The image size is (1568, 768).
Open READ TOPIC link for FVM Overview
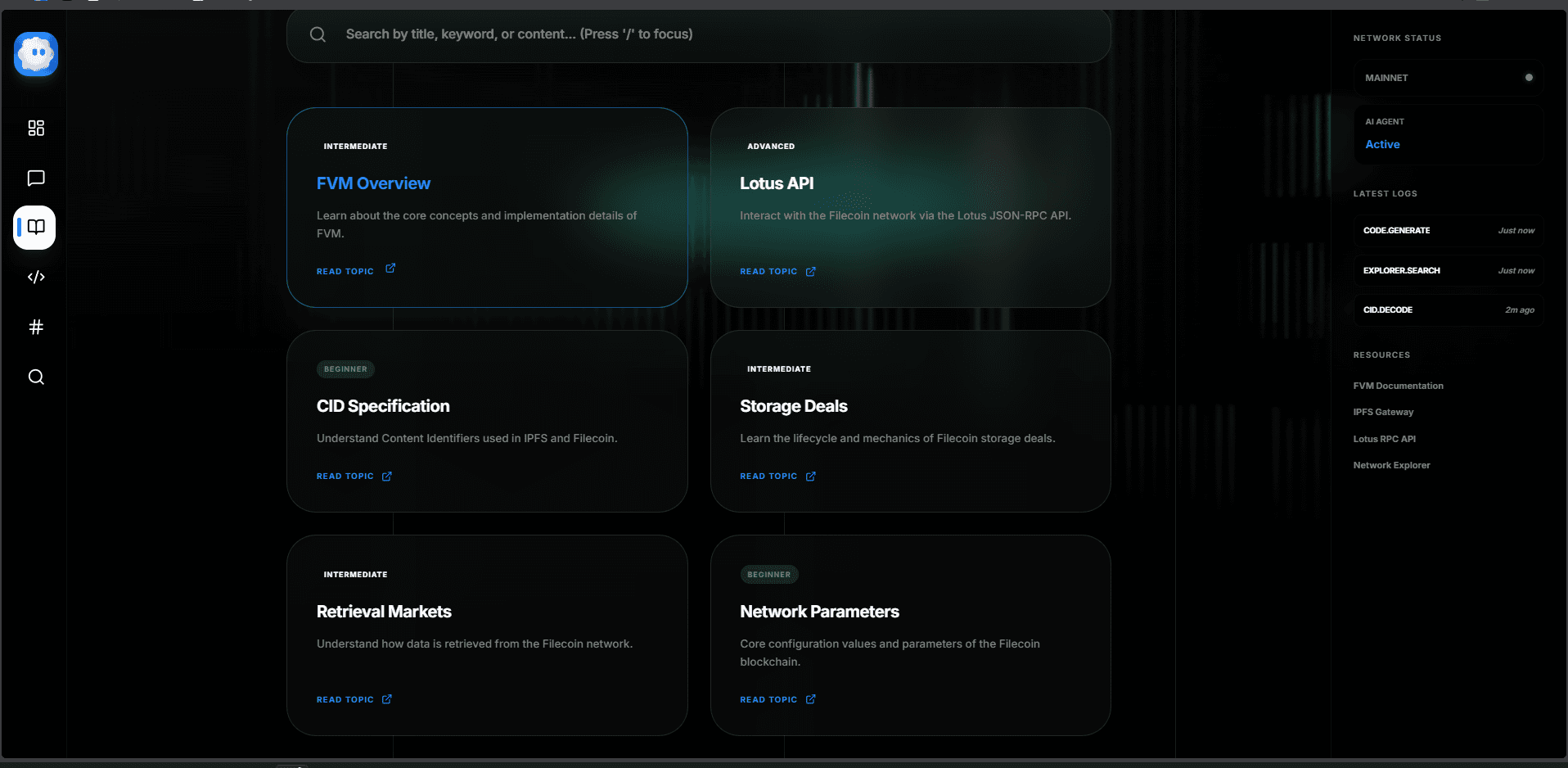(x=345, y=271)
